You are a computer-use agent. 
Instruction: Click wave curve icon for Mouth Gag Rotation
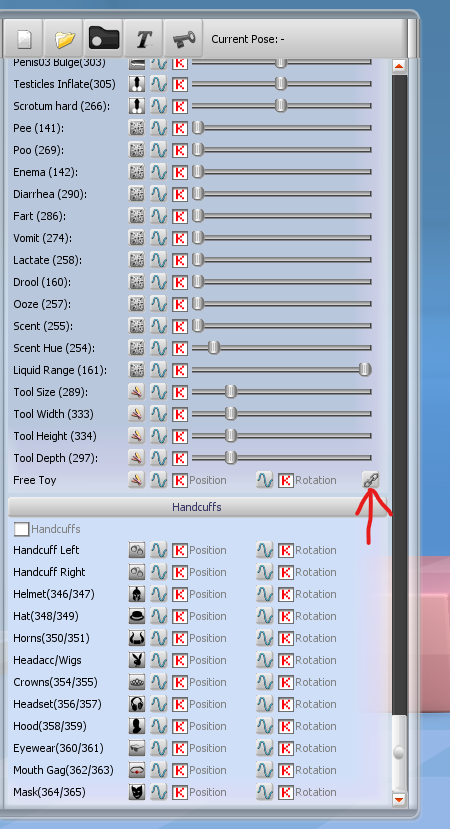pyautogui.click(x=264, y=770)
